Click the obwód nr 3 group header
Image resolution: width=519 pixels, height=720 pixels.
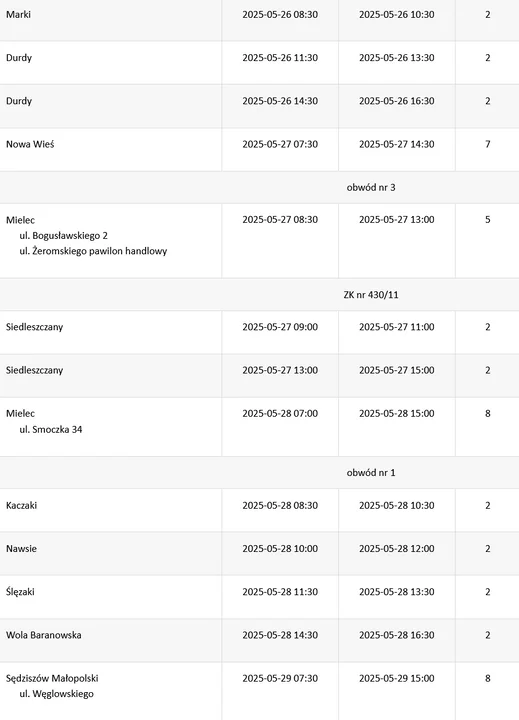(260, 187)
